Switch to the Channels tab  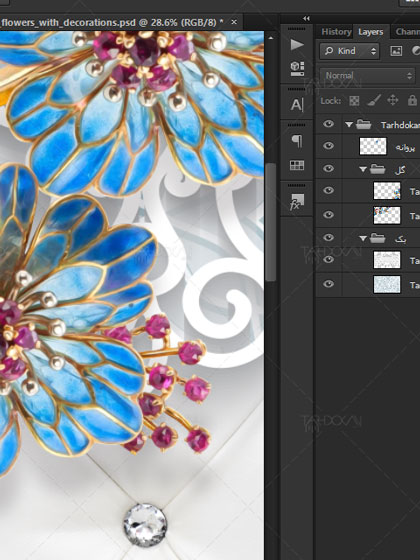tap(407, 32)
